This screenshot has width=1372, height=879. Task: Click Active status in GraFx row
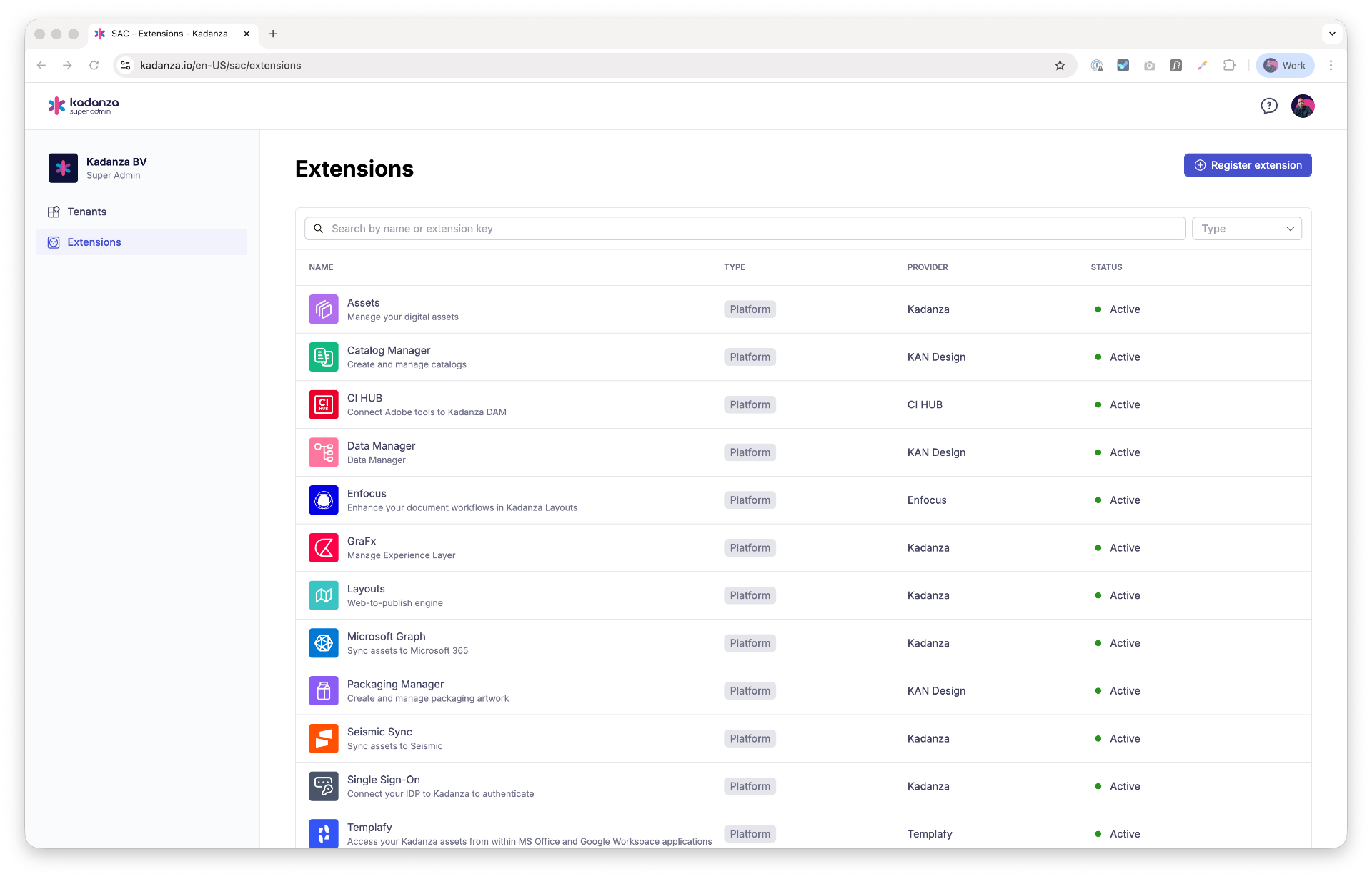coord(1118,548)
